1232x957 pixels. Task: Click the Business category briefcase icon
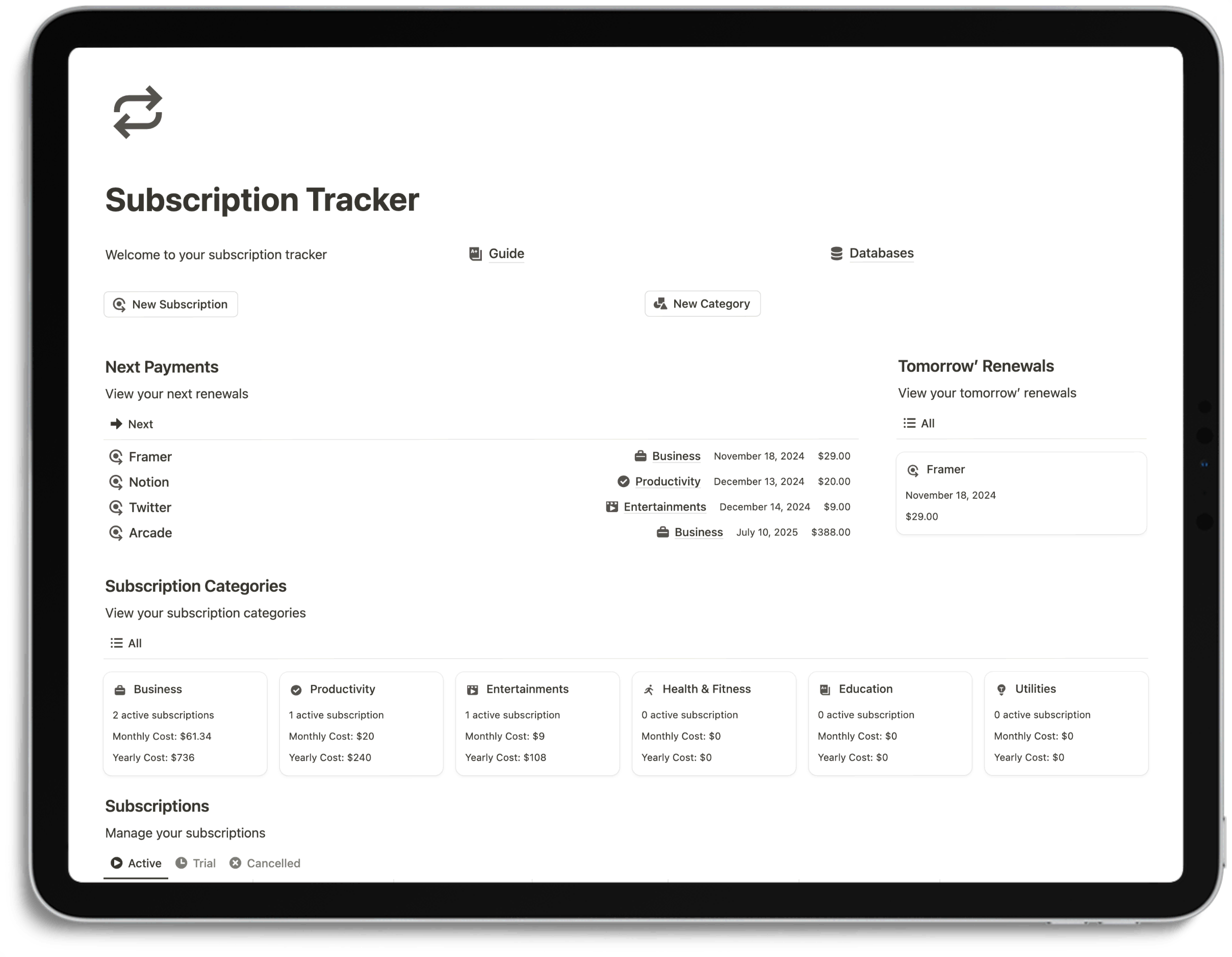point(120,689)
